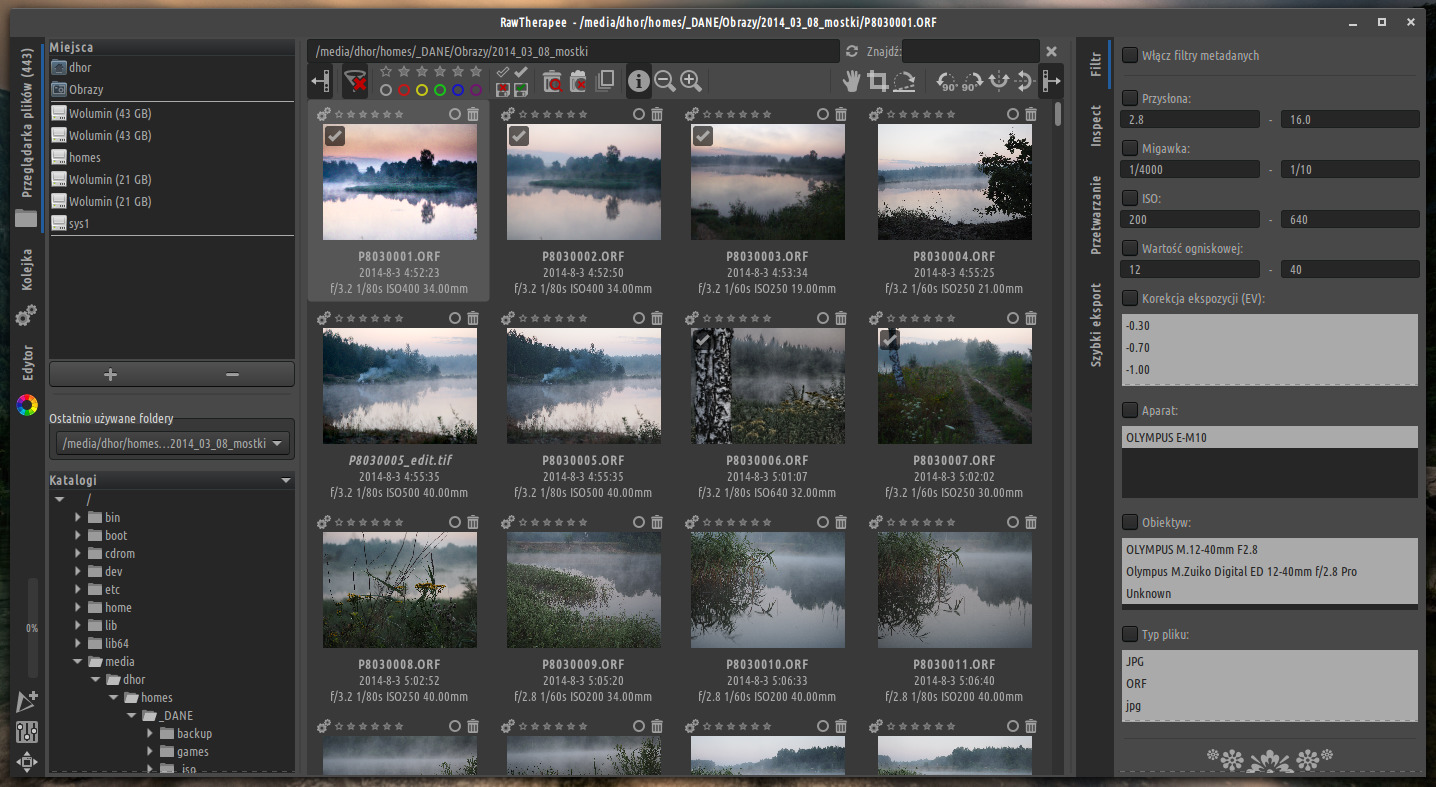Viewport: 1436px width, 787px height.
Task: Open the Szybki eksport tab
Action: (x=1096, y=325)
